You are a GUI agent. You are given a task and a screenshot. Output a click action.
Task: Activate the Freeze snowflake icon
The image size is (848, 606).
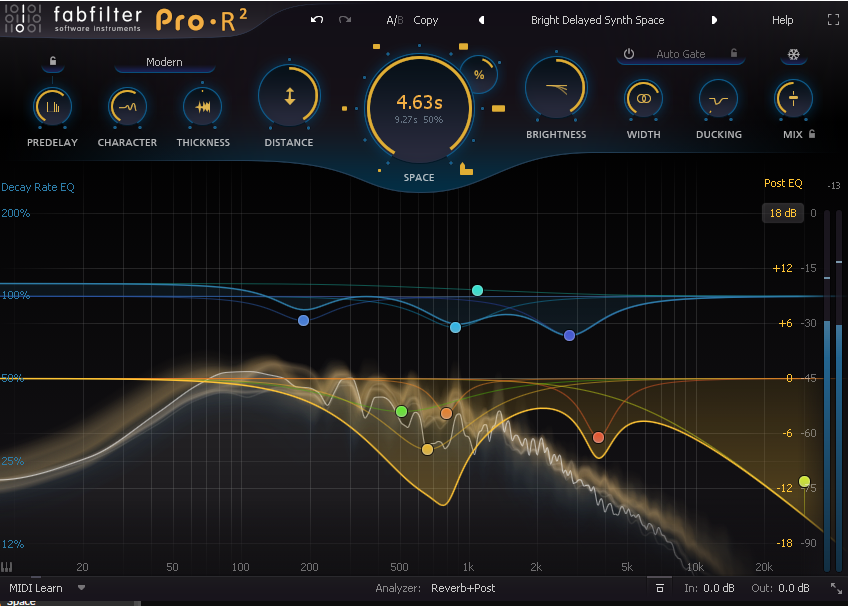coord(793,55)
